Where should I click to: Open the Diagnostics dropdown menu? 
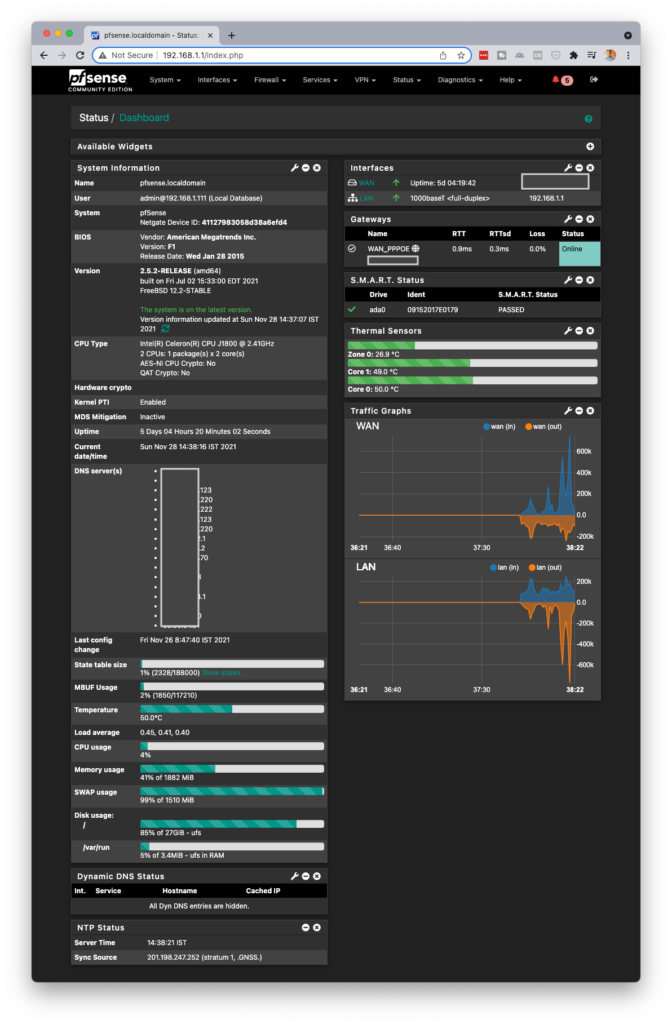[x=460, y=80]
